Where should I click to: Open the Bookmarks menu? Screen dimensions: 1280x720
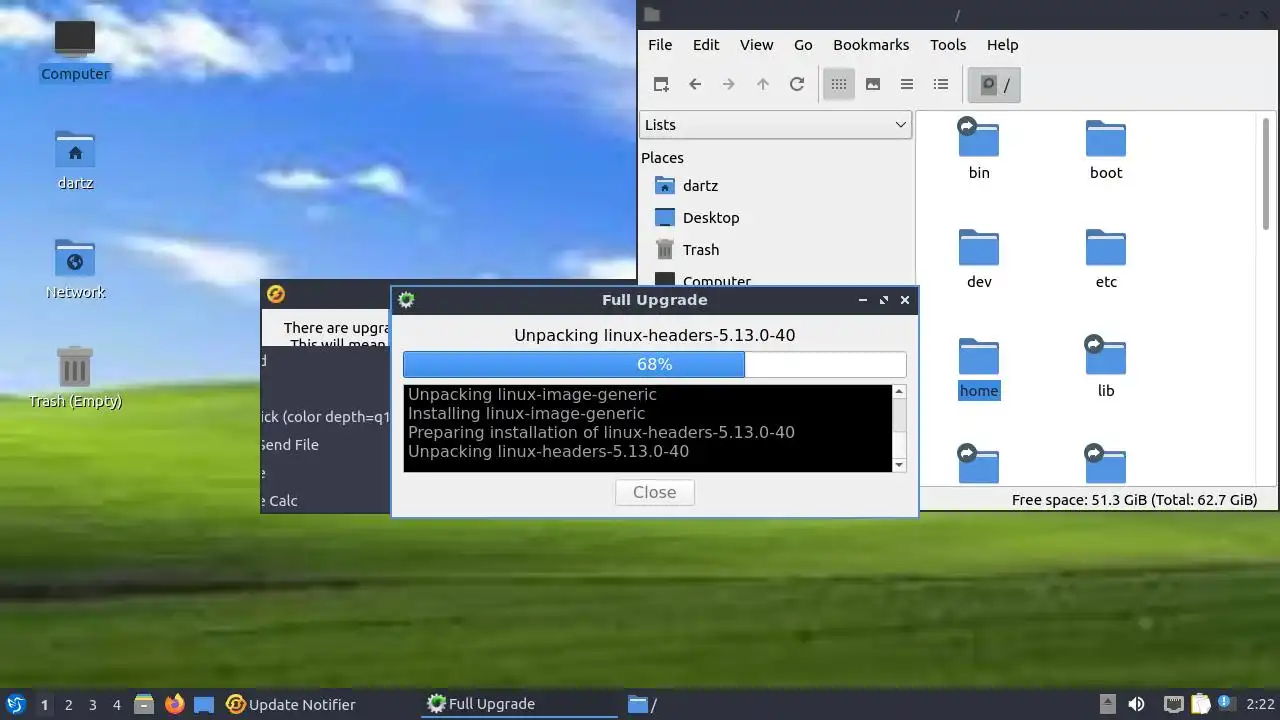[871, 44]
